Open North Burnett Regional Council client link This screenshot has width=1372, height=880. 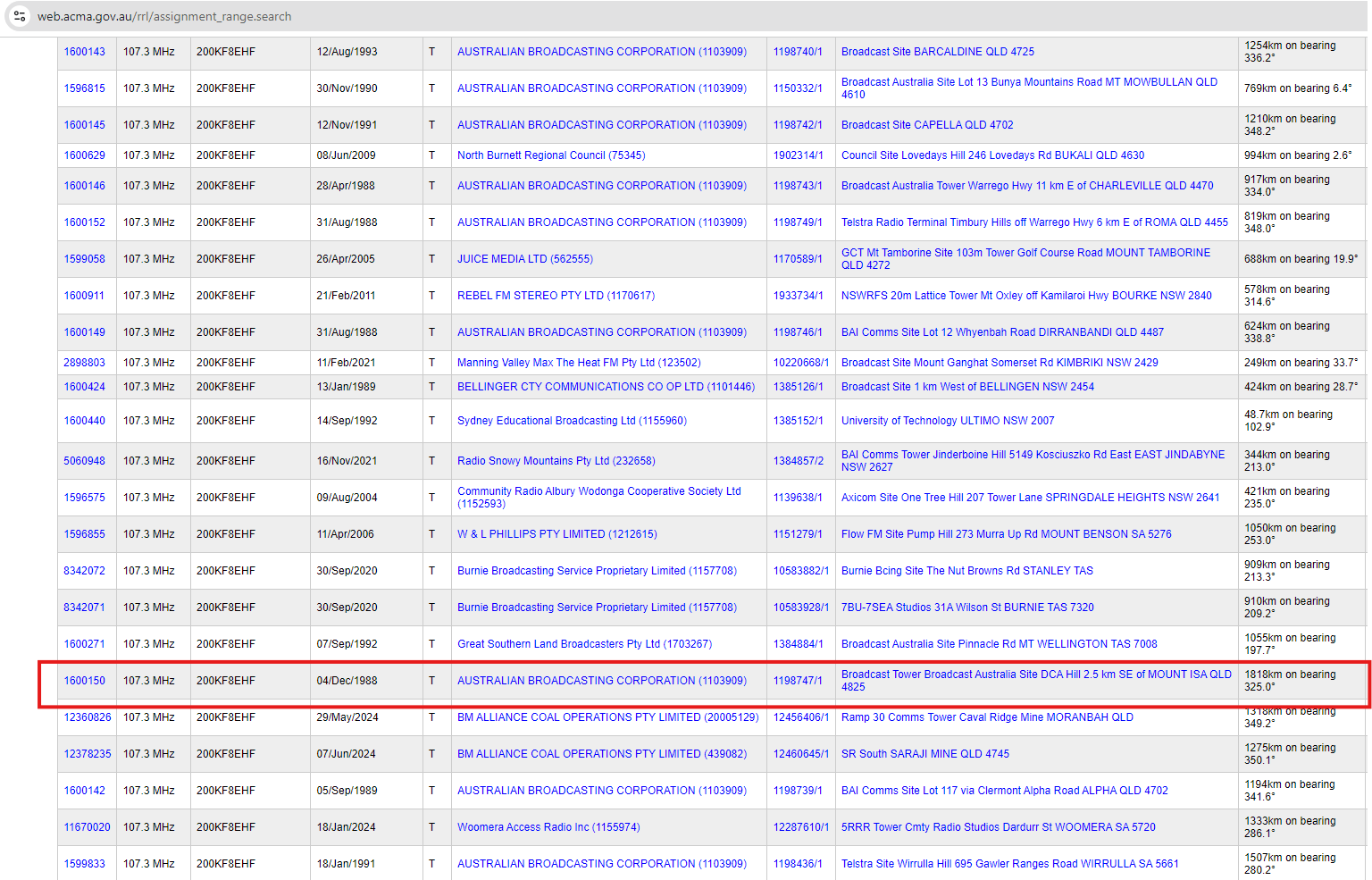pyautogui.click(x=551, y=155)
